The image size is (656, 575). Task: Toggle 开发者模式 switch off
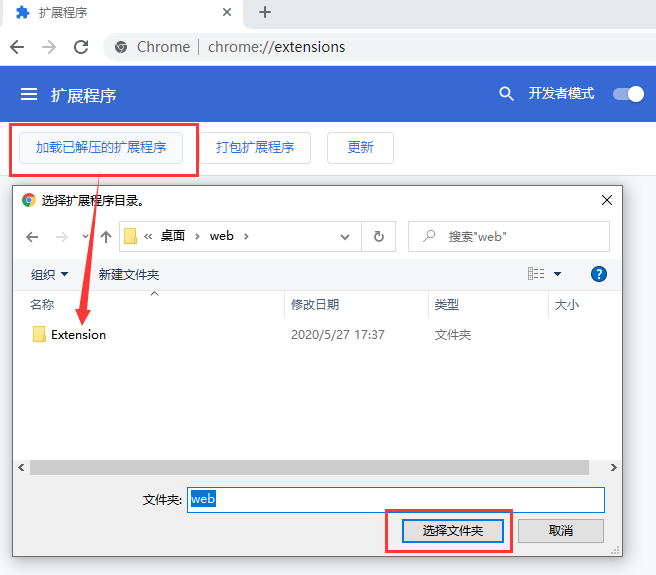click(628, 94)
